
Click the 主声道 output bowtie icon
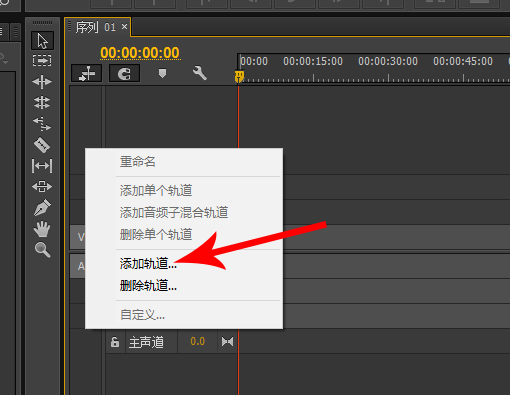pos(227,342)
